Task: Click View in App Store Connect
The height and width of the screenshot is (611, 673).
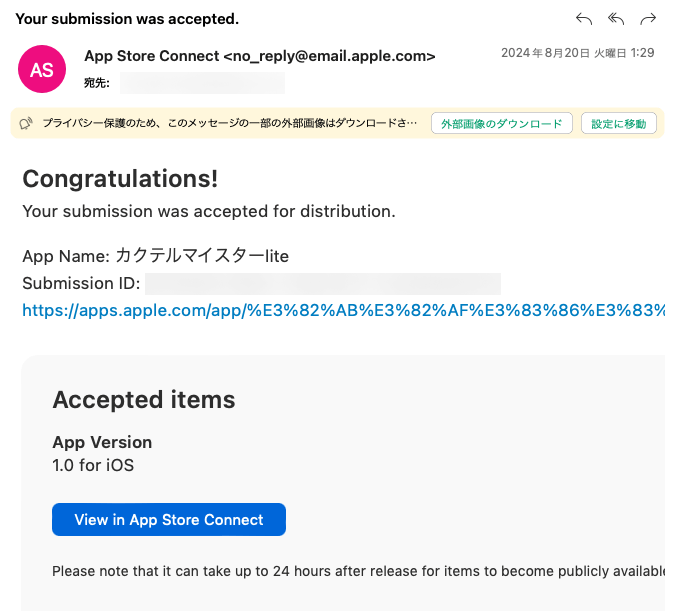Action: [x=169, y=520]
